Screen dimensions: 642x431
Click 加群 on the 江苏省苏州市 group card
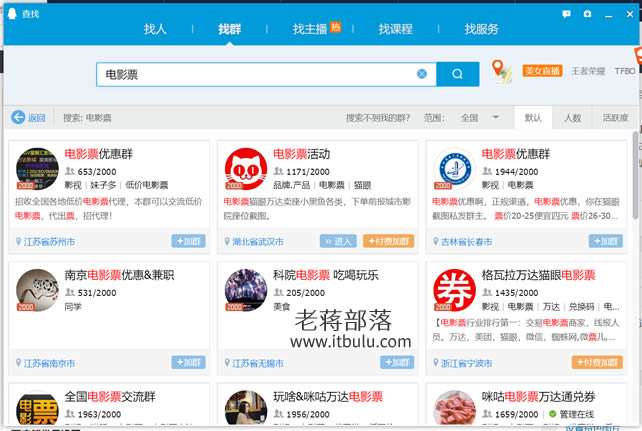[188, 241]
